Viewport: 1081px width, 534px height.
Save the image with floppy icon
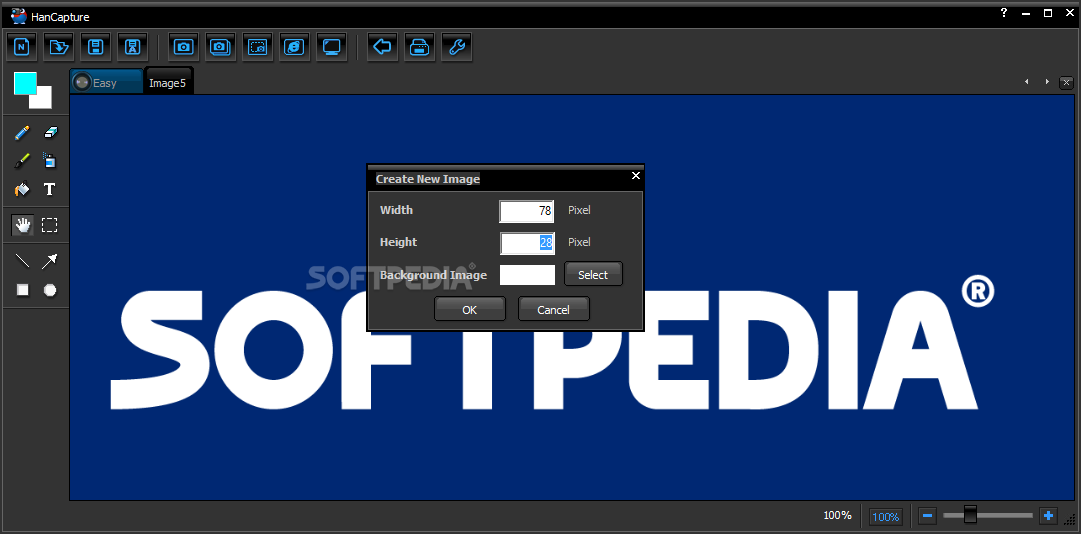pyautogui.click(x=96, y=47)
